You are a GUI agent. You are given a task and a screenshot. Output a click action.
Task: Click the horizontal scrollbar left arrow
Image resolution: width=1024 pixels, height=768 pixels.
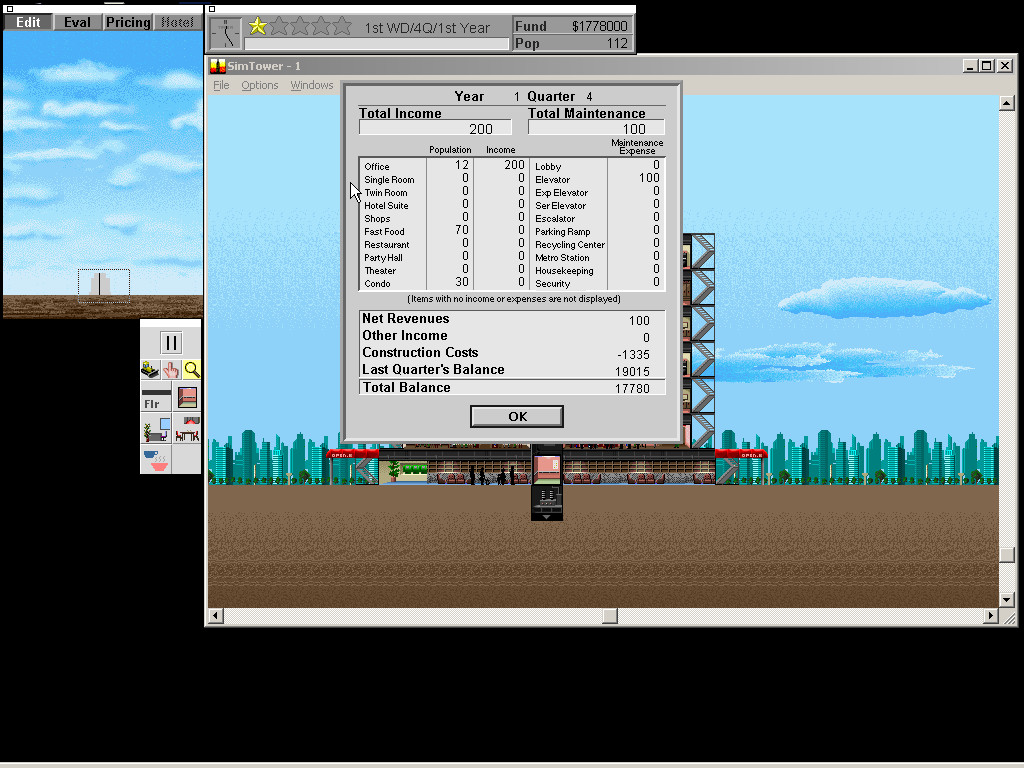pyautogui.click(x=216, y=616)
